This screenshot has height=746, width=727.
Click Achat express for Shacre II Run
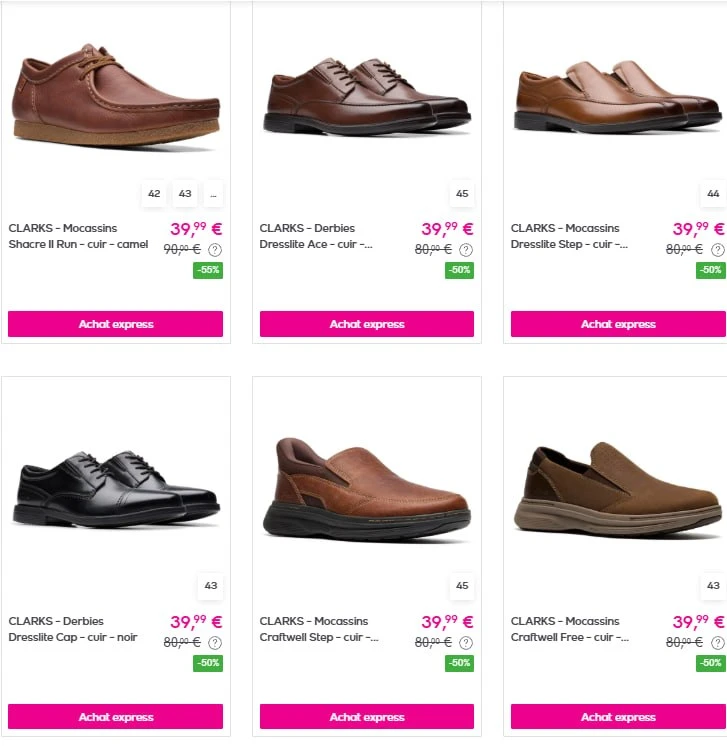point(116,324)
